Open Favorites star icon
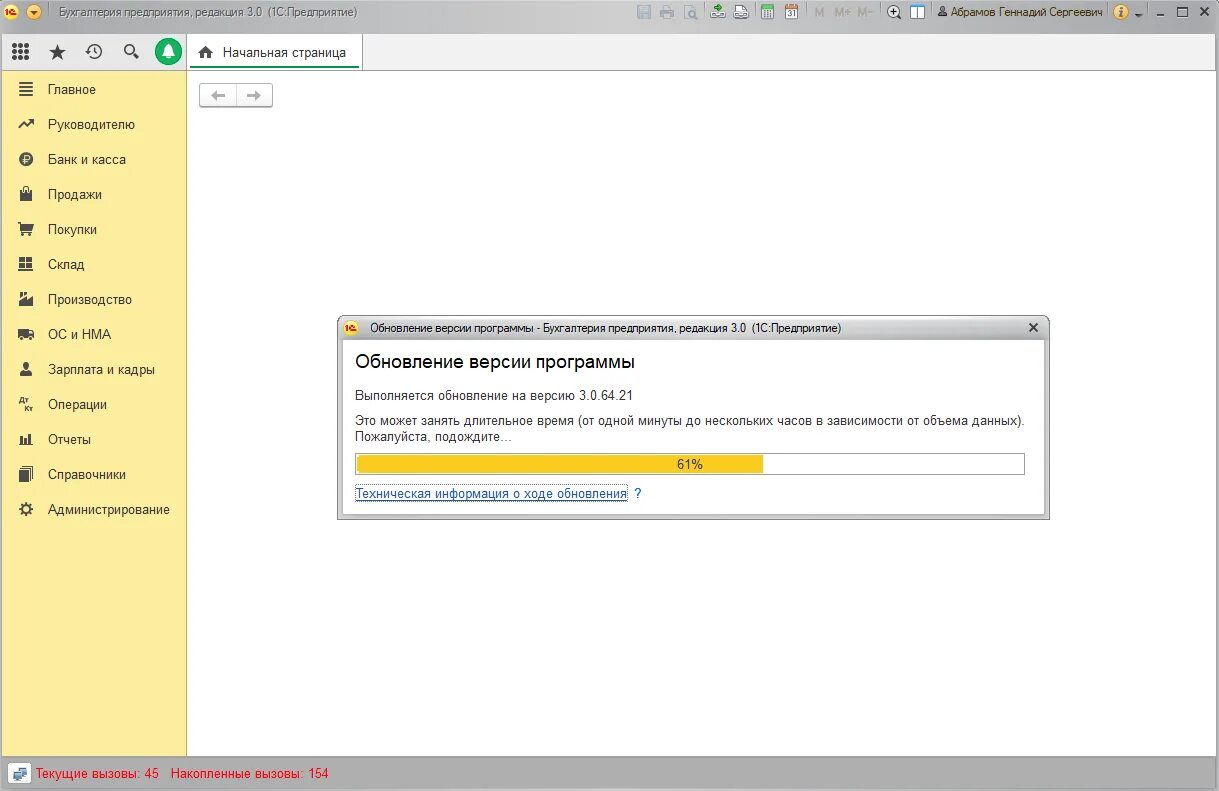 pos(57,52)
